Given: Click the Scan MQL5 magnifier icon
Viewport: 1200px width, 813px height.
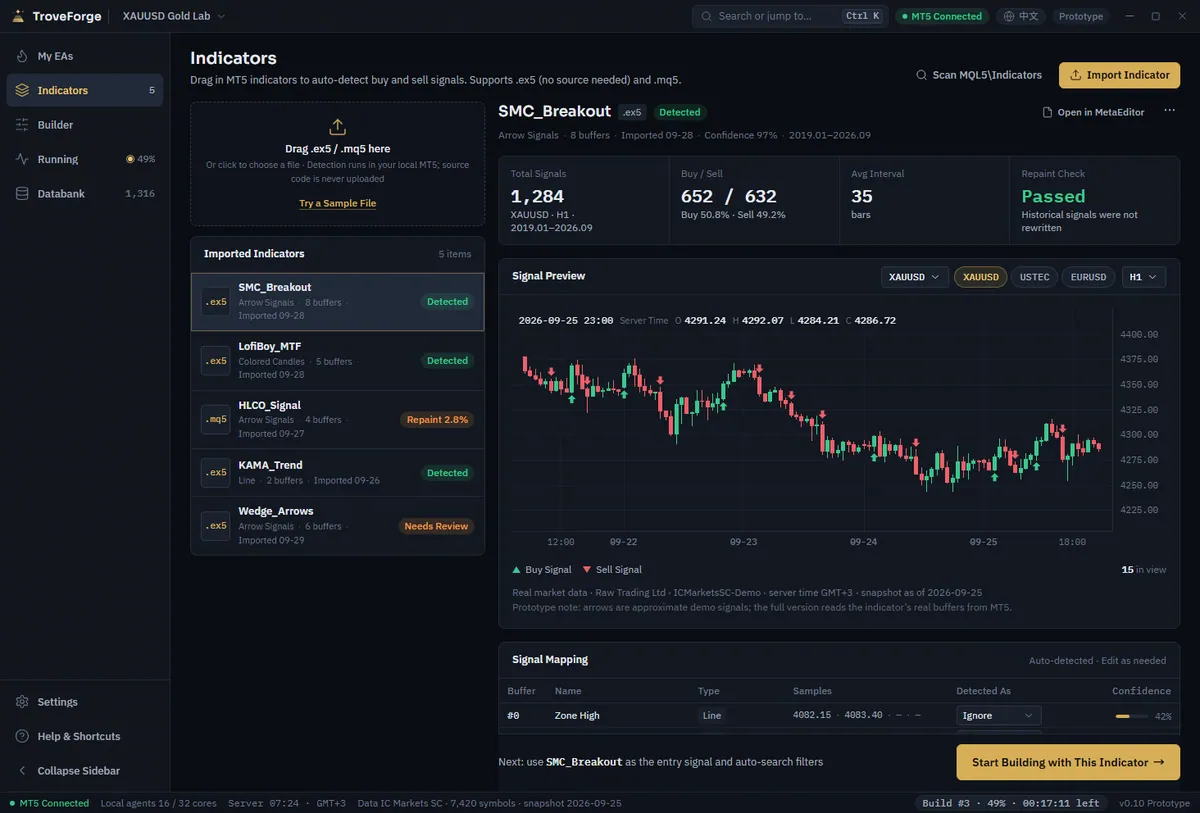Looking at the screenshot, I should (922, 75).
